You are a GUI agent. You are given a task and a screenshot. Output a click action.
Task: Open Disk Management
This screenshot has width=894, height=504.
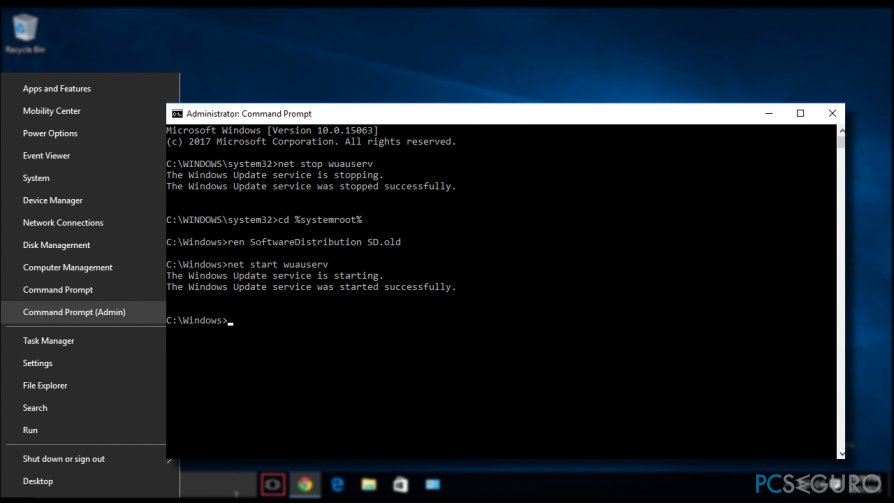[56, 245]
